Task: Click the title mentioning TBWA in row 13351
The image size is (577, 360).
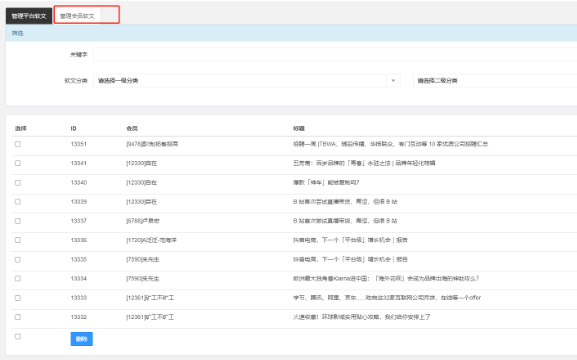Action: pyautogui.click(x=390, y=144)
